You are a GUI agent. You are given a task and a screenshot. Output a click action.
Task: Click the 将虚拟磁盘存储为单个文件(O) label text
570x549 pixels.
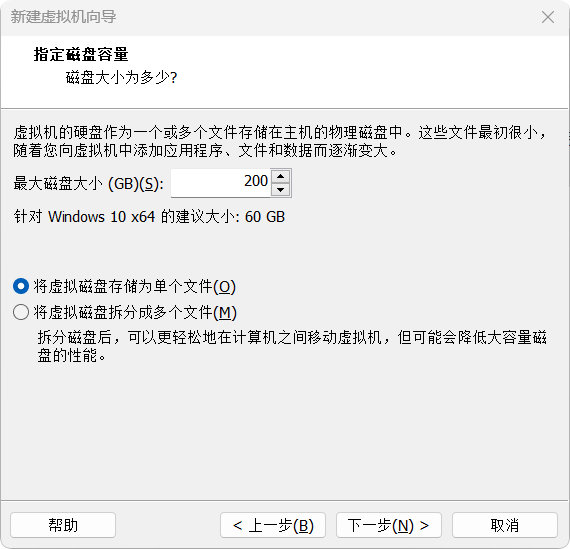(135, 286)
